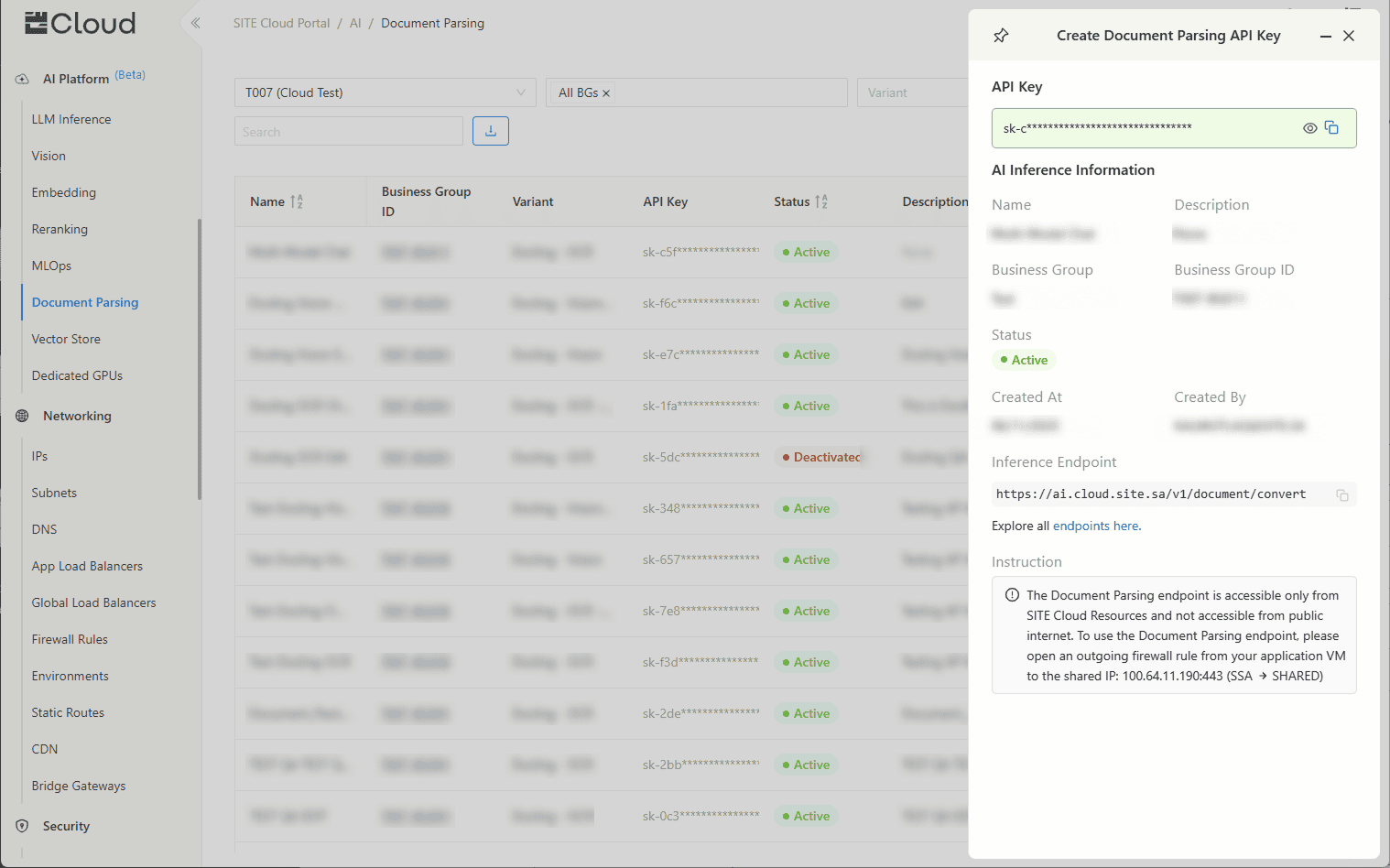Viewport: 1390px width, 868px height.
Task: Open the T007 (Cloud Test) dropdown
Action: pos(385,92)
